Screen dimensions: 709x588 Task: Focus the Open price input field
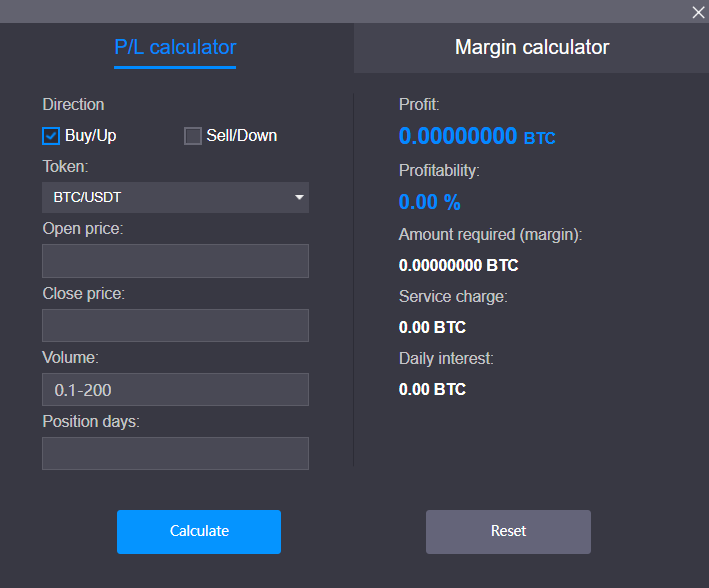[175, 261]
